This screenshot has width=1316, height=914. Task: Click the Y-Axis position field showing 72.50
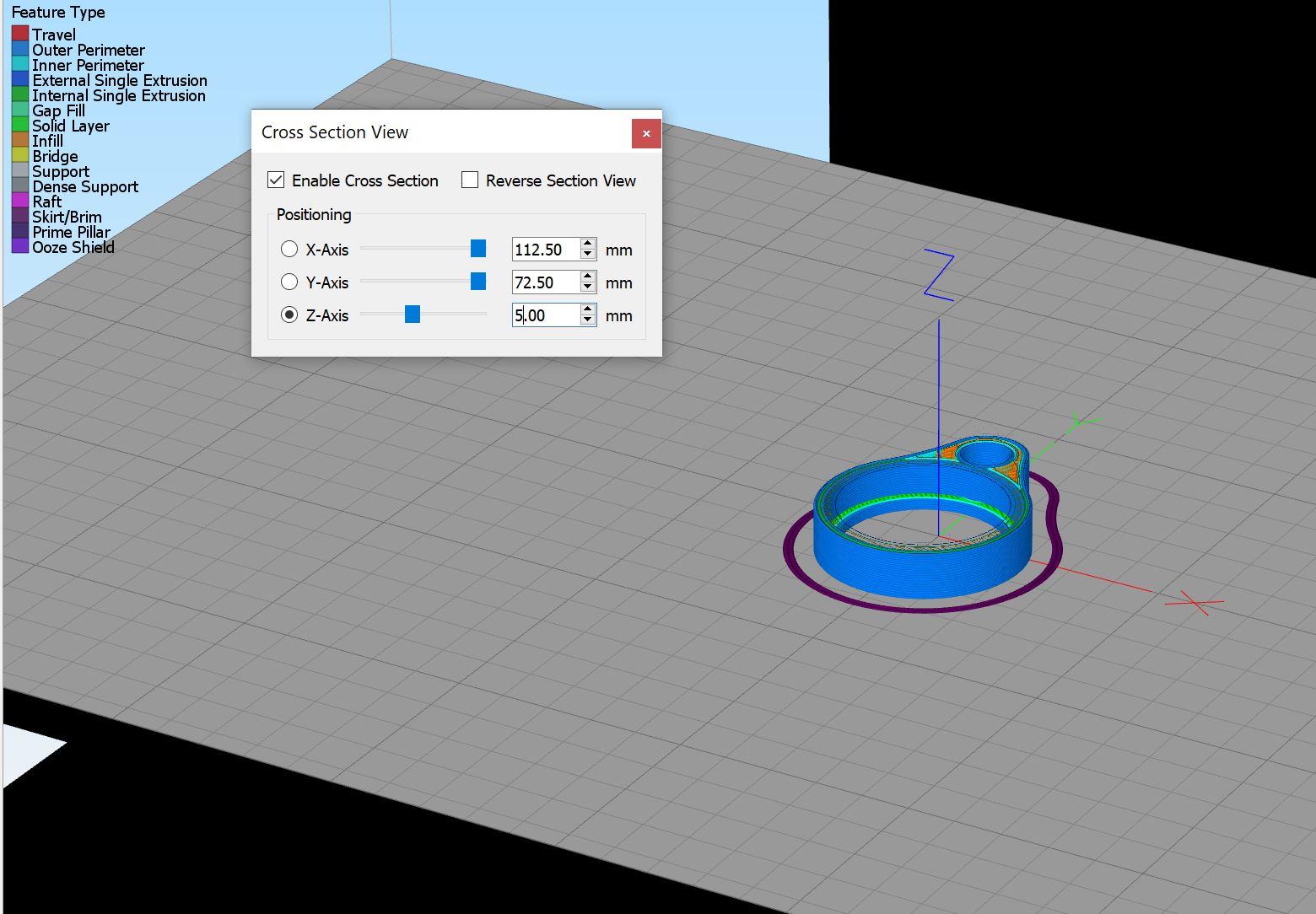click(x=546, y=282)
